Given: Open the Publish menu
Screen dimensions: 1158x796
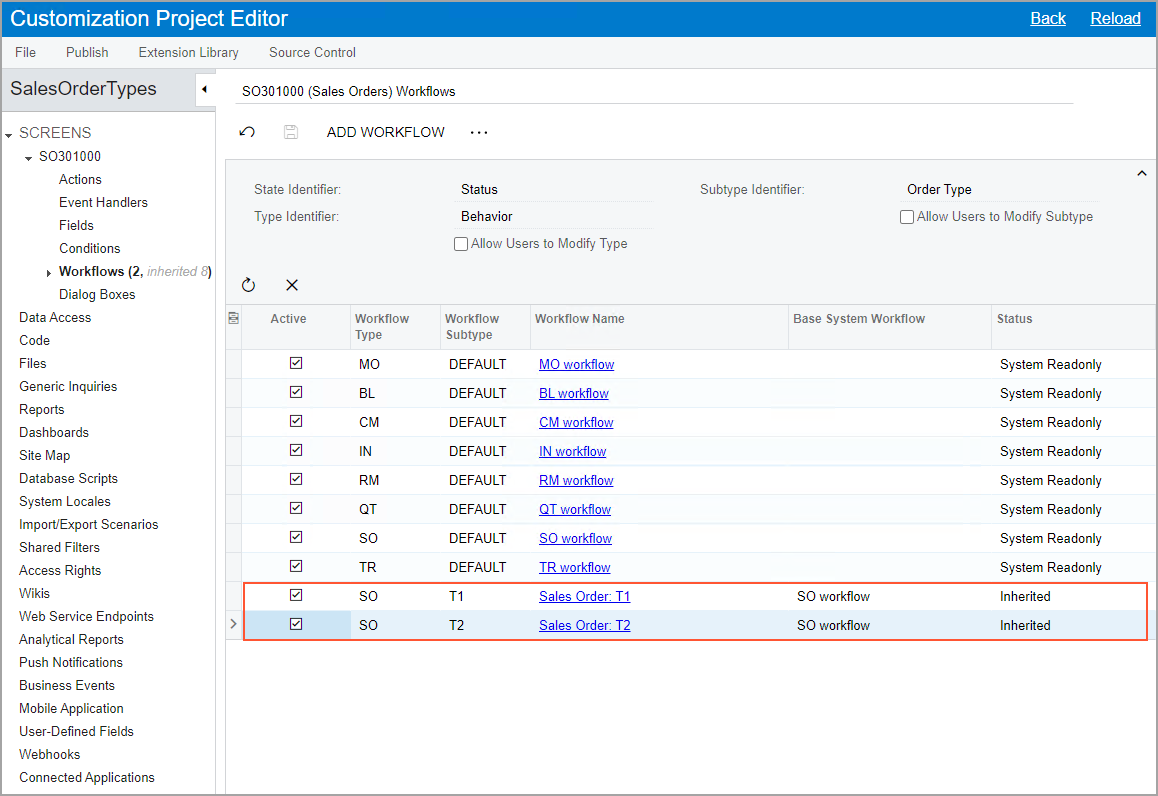Looking at the screenshot, I should [x=87, y=52].
